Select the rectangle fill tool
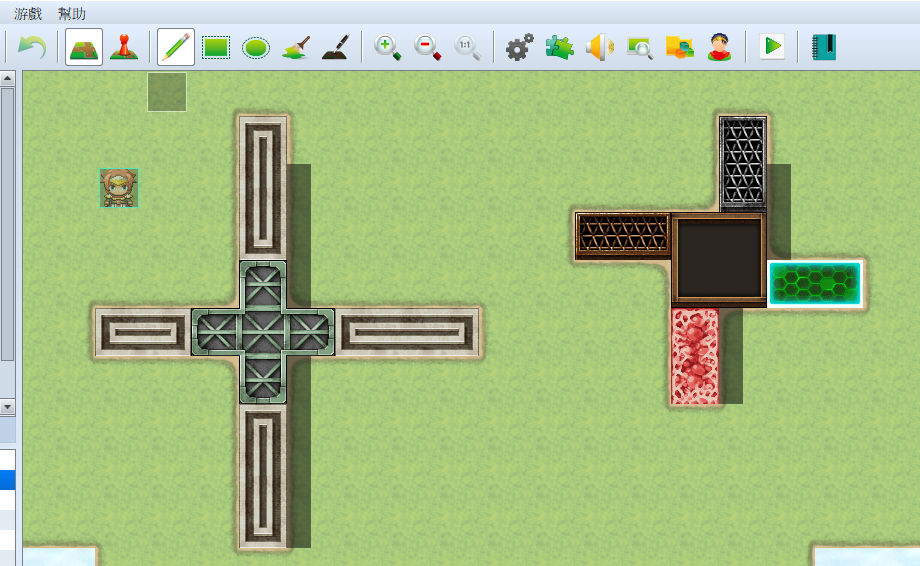This screenshot has width=920, height=566. 216,47
